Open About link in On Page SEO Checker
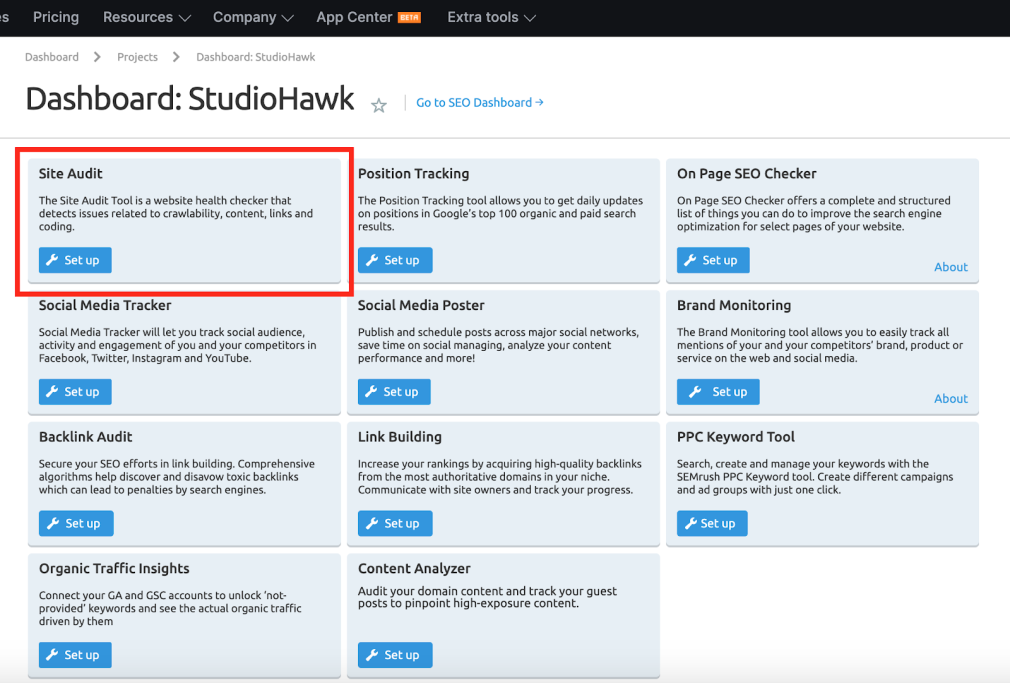This screenshot has height=683, width=1010. click(950, 267)
